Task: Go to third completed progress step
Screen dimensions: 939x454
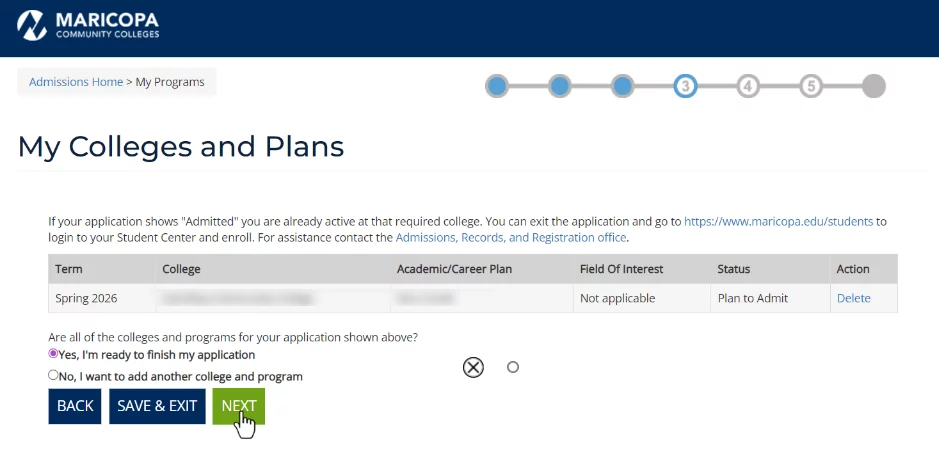Action: [622, 86]
